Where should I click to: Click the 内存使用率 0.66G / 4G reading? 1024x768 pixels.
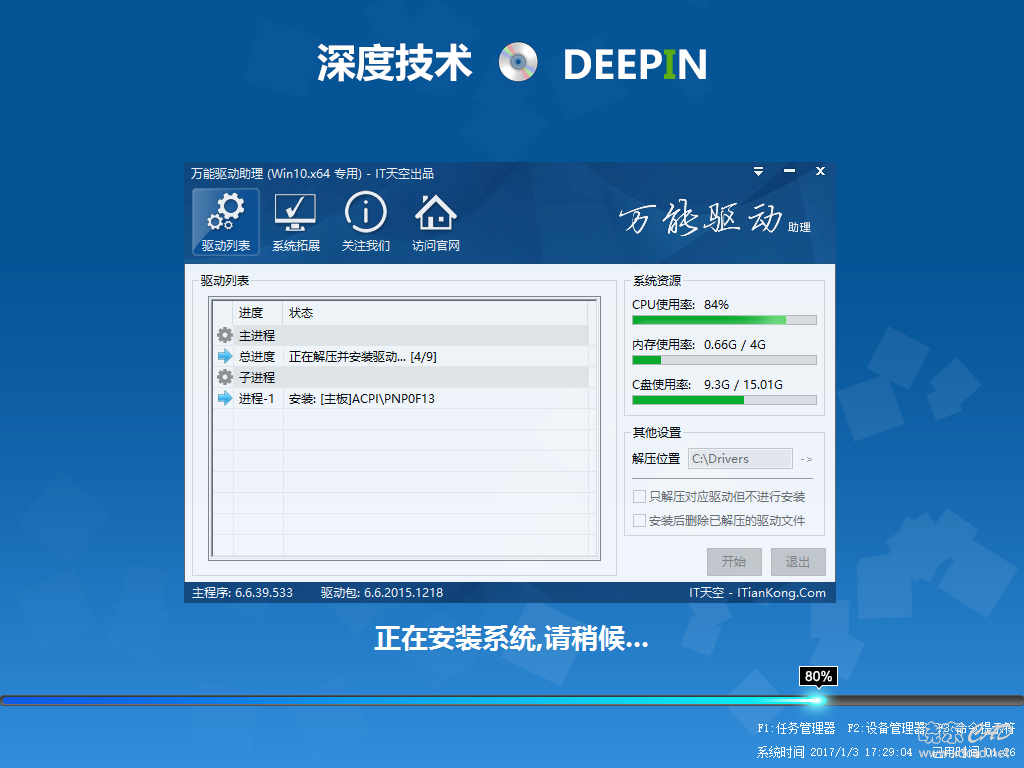(699, 344)
